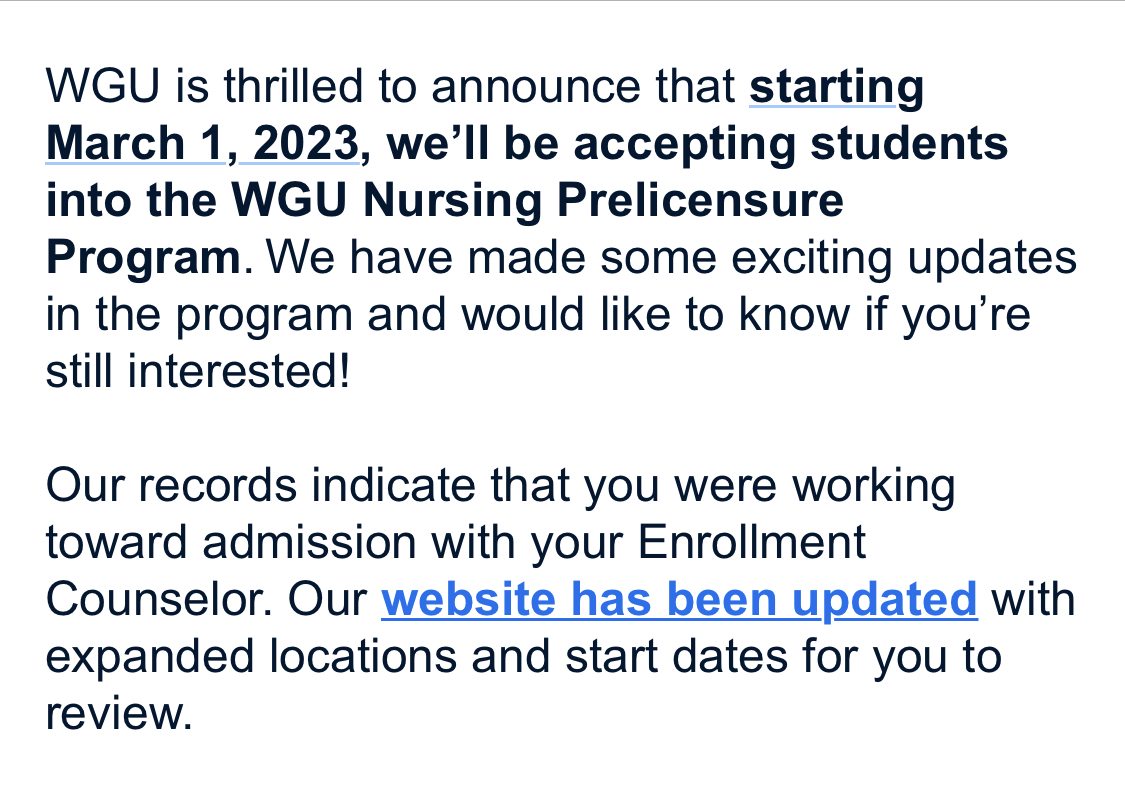Click the underlined bold word "starting"
This screenshot has width=1125, height=791.
[837, 89]
